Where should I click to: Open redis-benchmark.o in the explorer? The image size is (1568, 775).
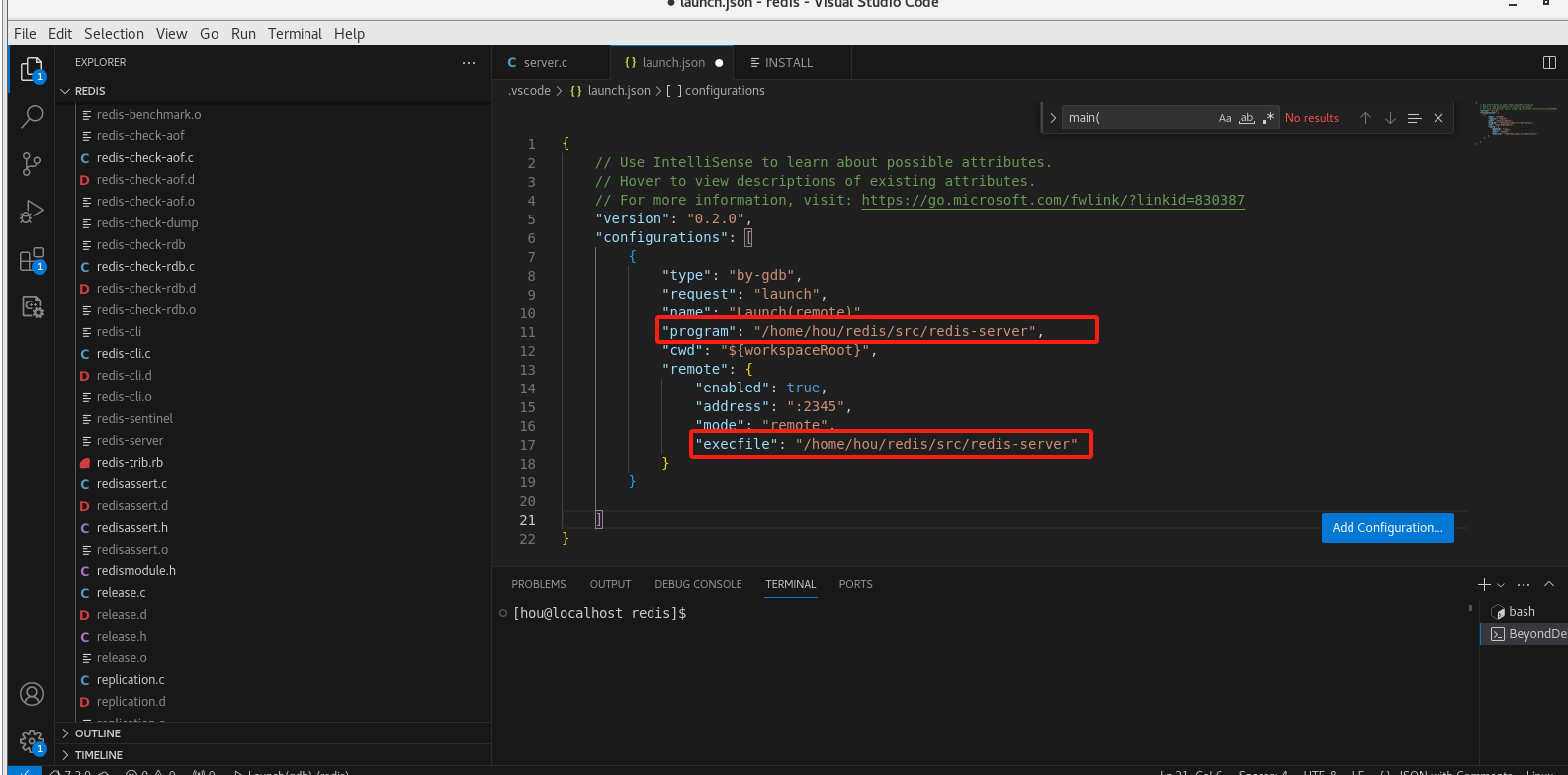click(148, 114)
